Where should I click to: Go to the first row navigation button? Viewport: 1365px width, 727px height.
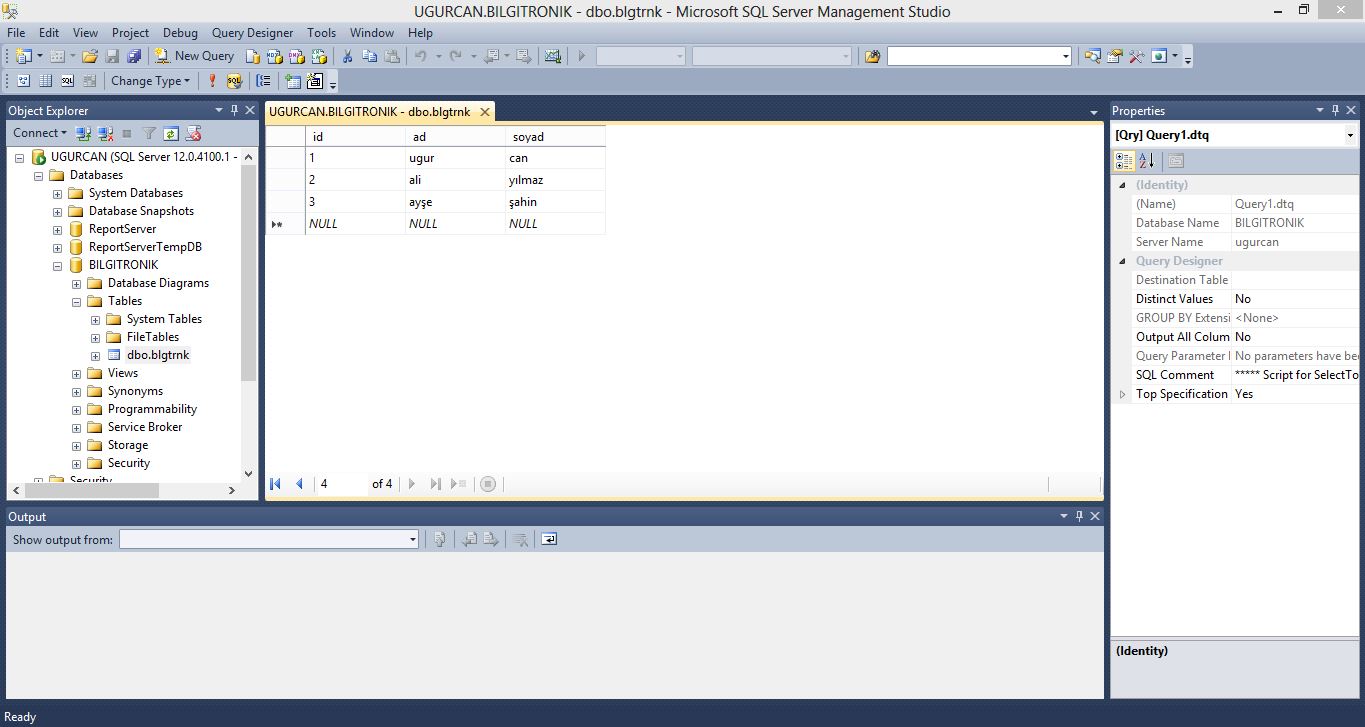point(276,484)
